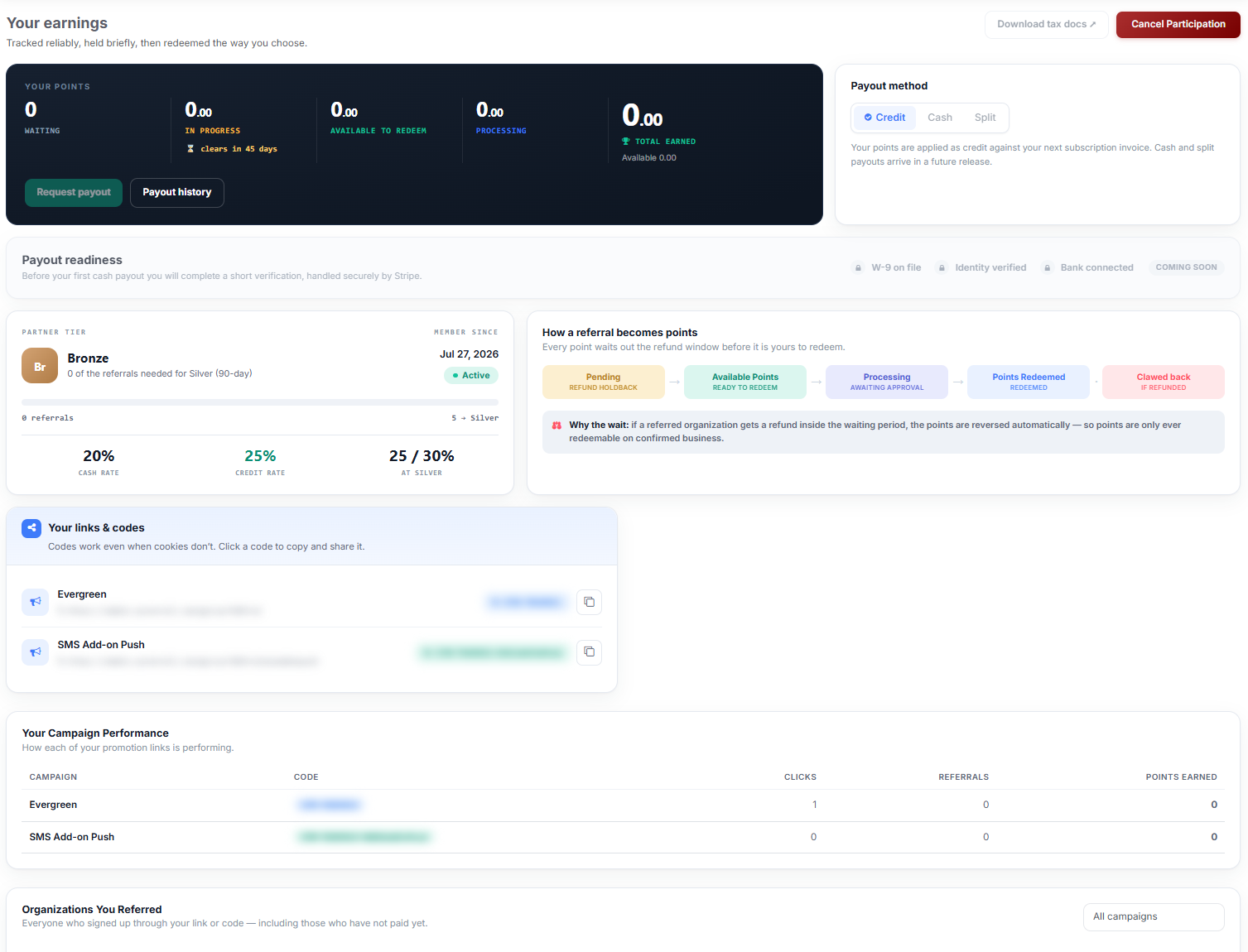Select the Credit payout method
The width and height of the screenshot is (1248, 952).
pos(884,118)
